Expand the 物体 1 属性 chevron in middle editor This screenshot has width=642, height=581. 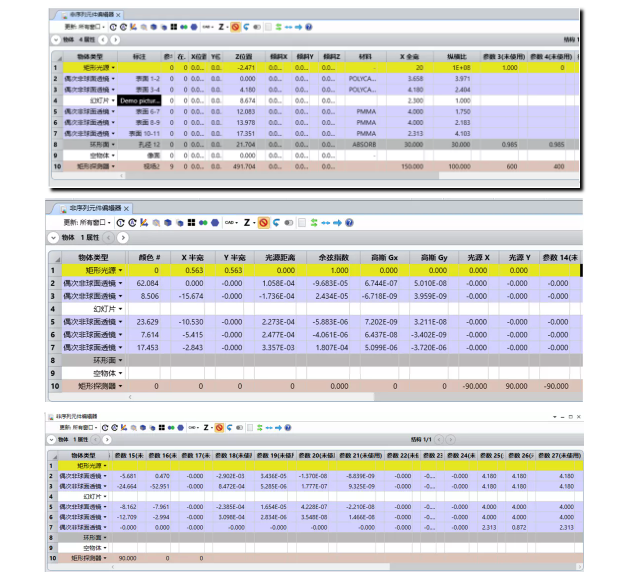(x=53, y=238)
